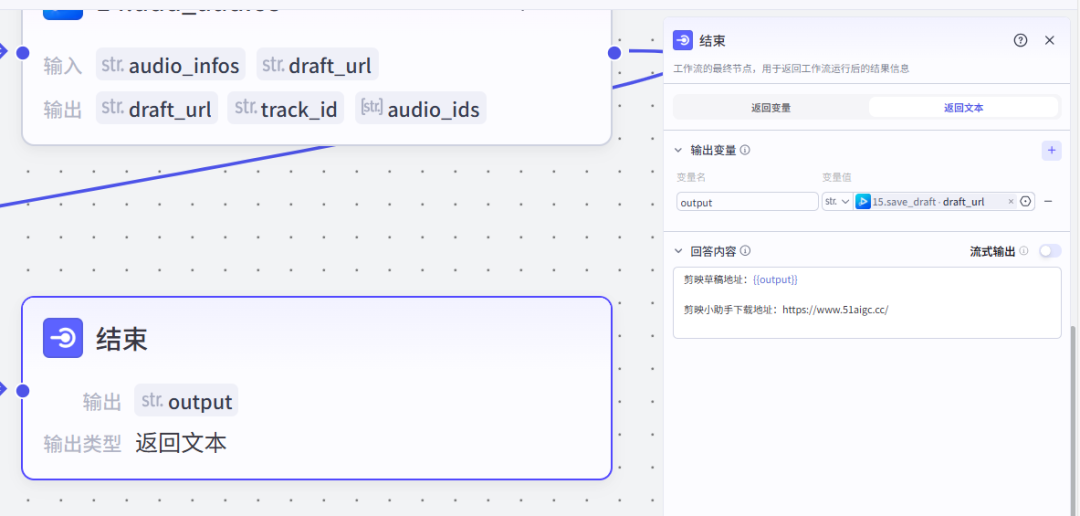Screen dimensions: 1080x516
Task: Click the 变量值 column label
Action: tap(836, 178)
